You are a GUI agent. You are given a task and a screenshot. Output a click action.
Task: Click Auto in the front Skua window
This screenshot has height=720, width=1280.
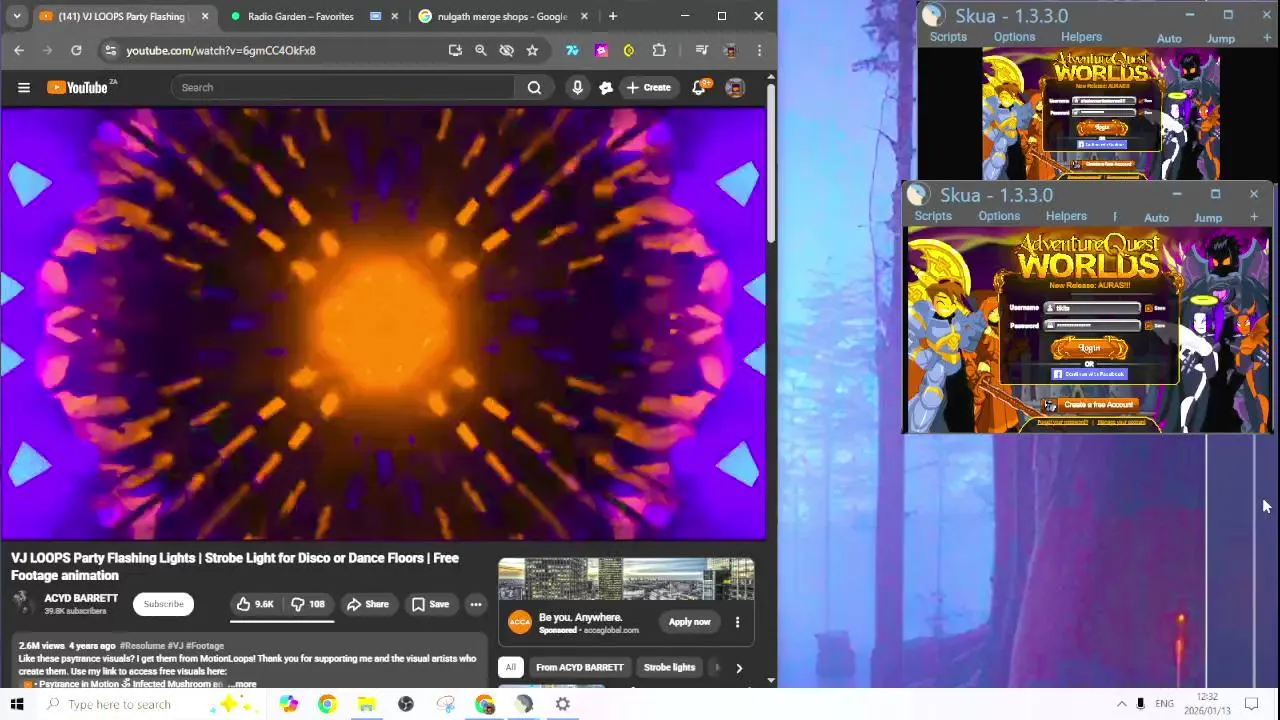(1156, 217)
